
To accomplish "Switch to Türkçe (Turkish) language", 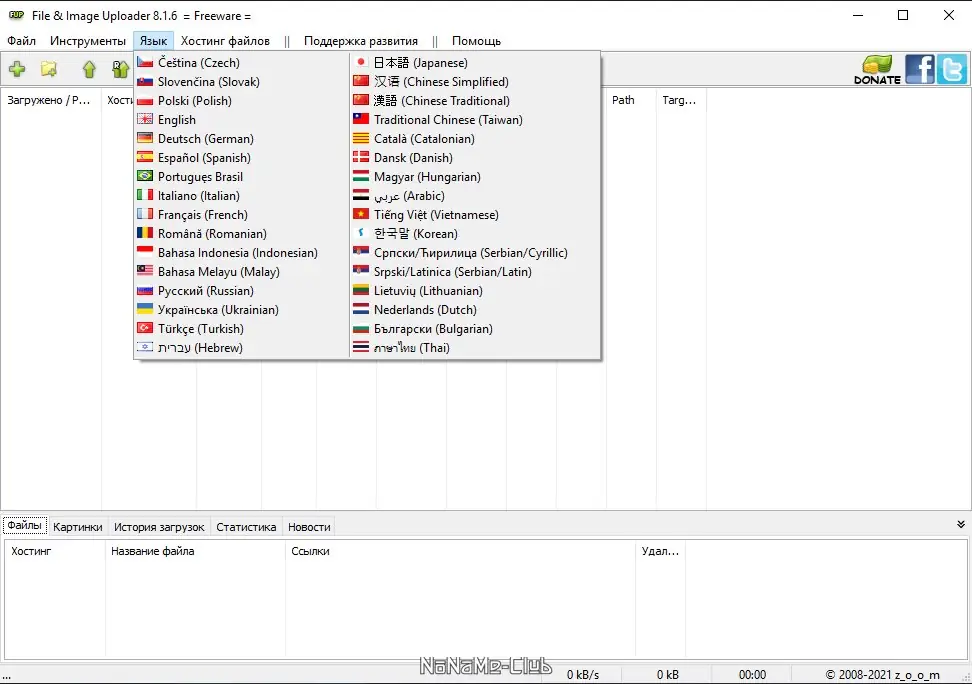I will pos(242,329).
